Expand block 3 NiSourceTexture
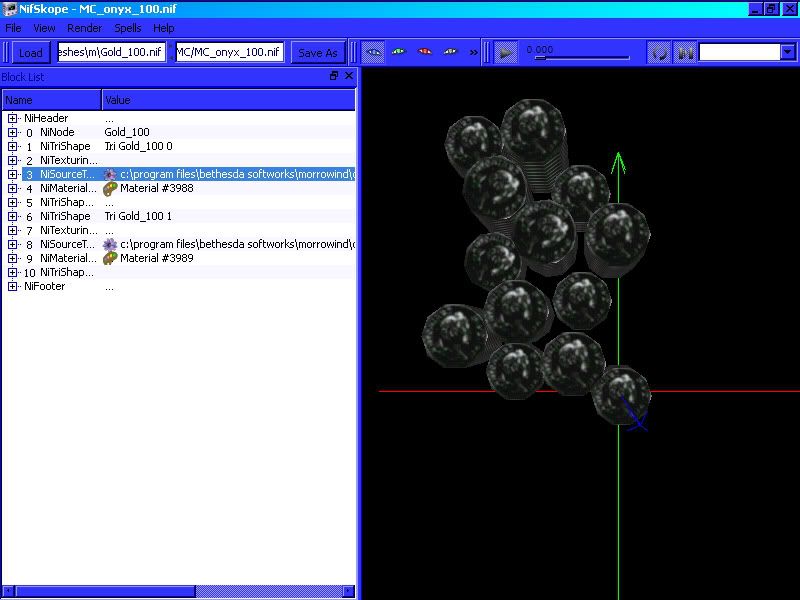Viewport: 800px width, 600px height. click(12, 174)
